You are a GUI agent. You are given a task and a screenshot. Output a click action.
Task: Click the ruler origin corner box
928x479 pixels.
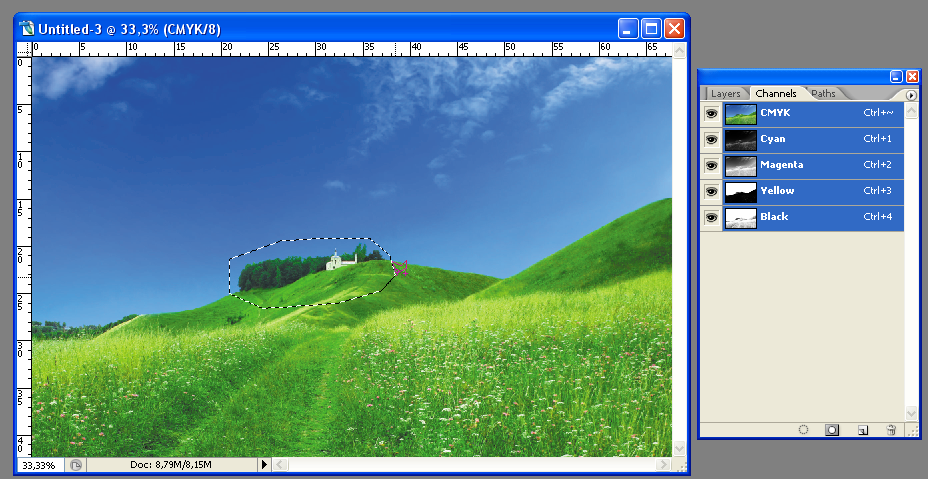[24, 49]
